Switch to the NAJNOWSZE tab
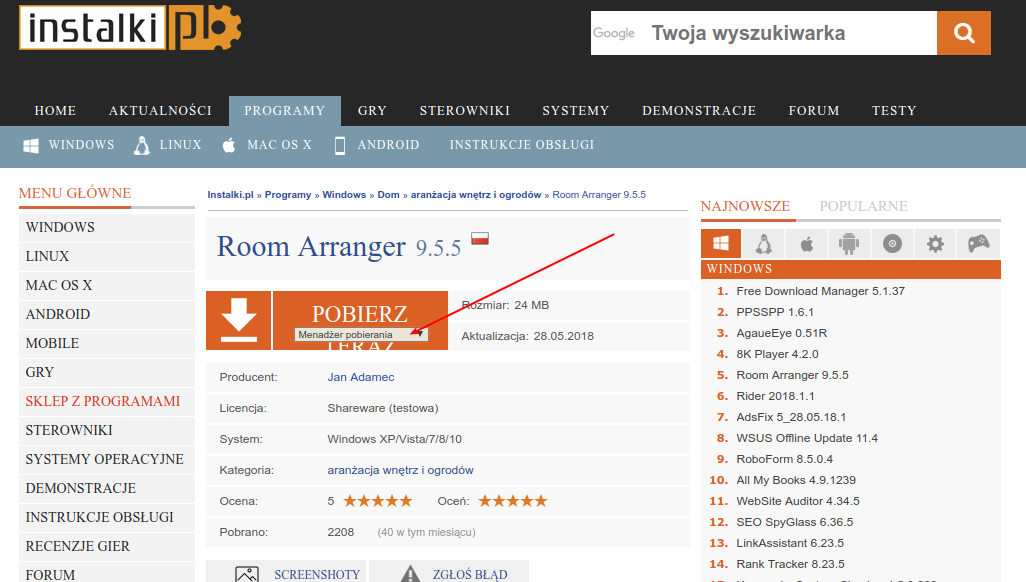Screen dimensions: 1026x582 coord(745,206)
